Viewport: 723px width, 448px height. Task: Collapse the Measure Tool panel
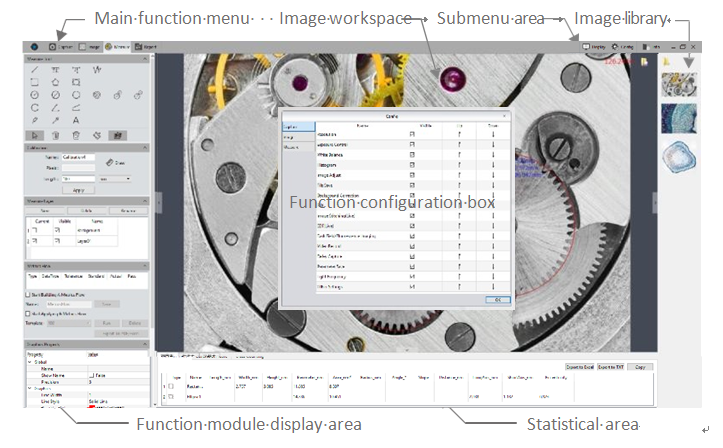click(x=145, y=59)
